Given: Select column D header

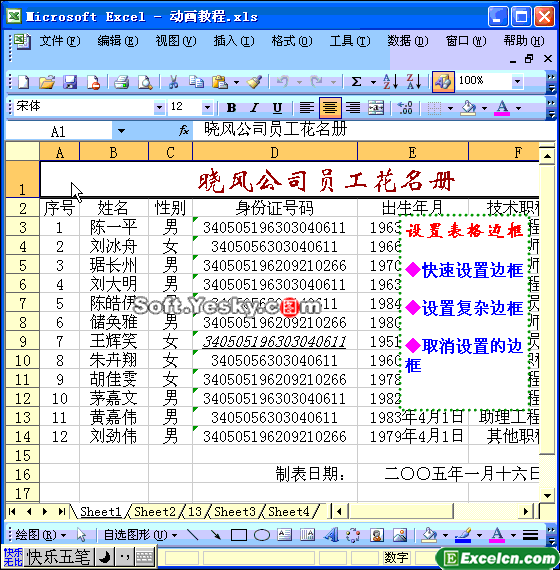Looking at the screenshot, I should pyautogui.click(x=275, y=152).
